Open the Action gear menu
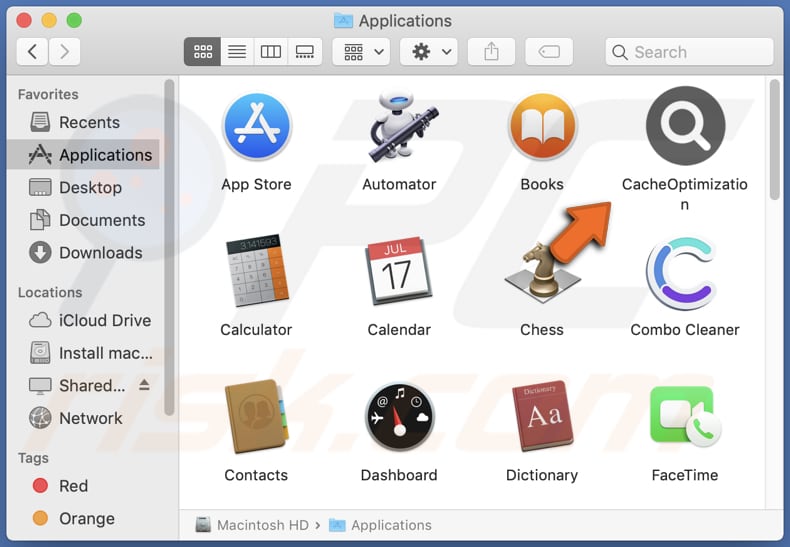The image size is (790, 547). point(429,51)
